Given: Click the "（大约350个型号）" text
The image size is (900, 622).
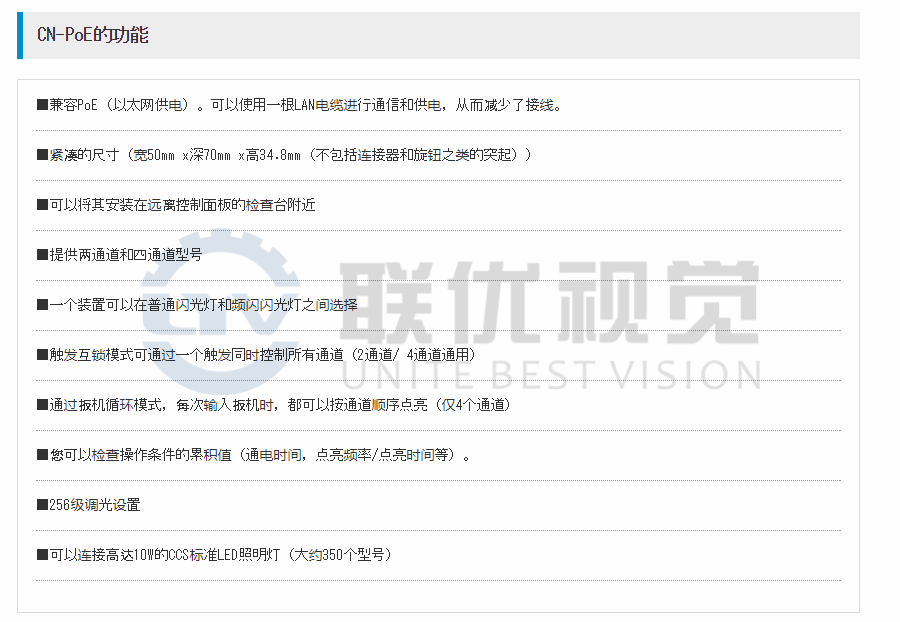Looking at the screenshot, I should [x=338, y=555].
